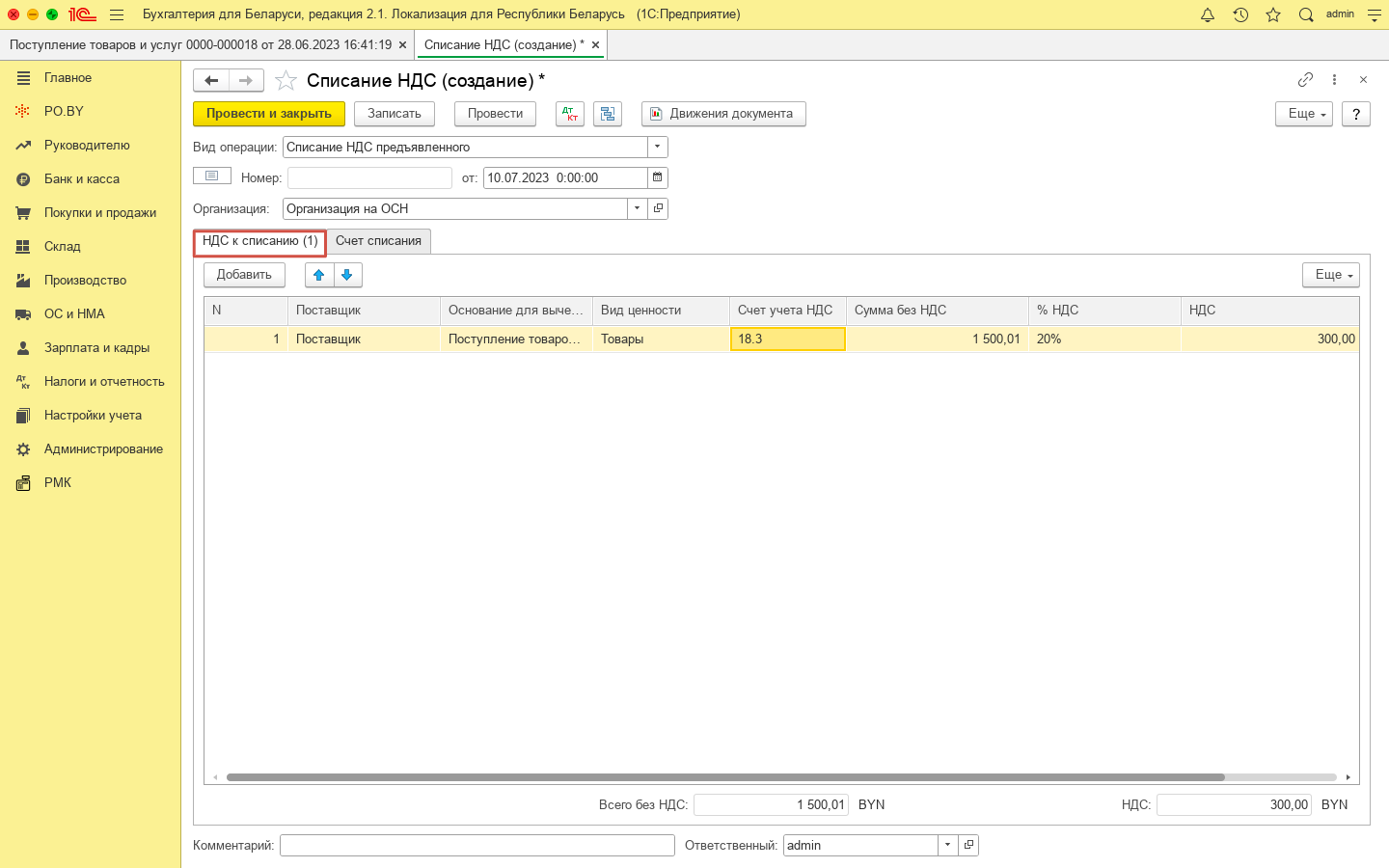Screen dimensions: 1389x868
Task: Expand the Ответственный dropdown
Action: click(x=948, y=846)
